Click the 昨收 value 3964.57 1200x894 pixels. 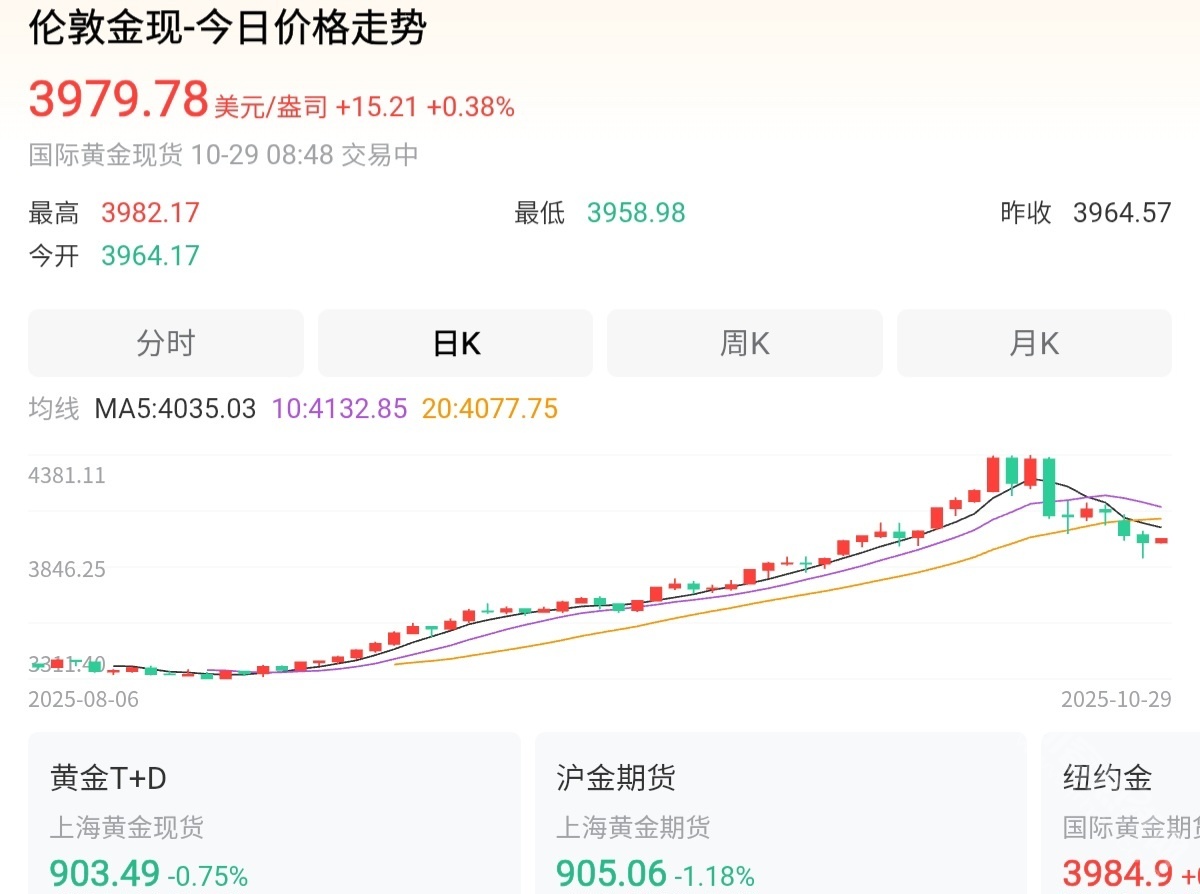1121,213
